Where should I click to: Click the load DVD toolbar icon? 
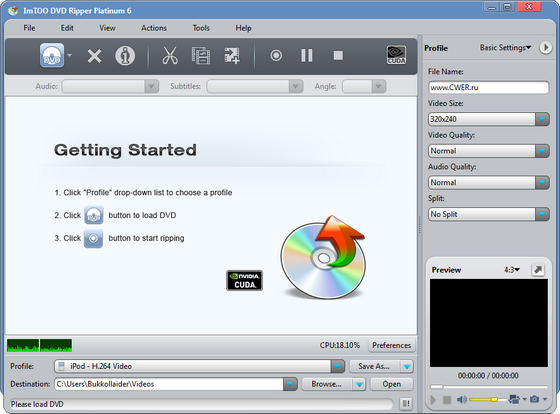(x=52, y=56)
